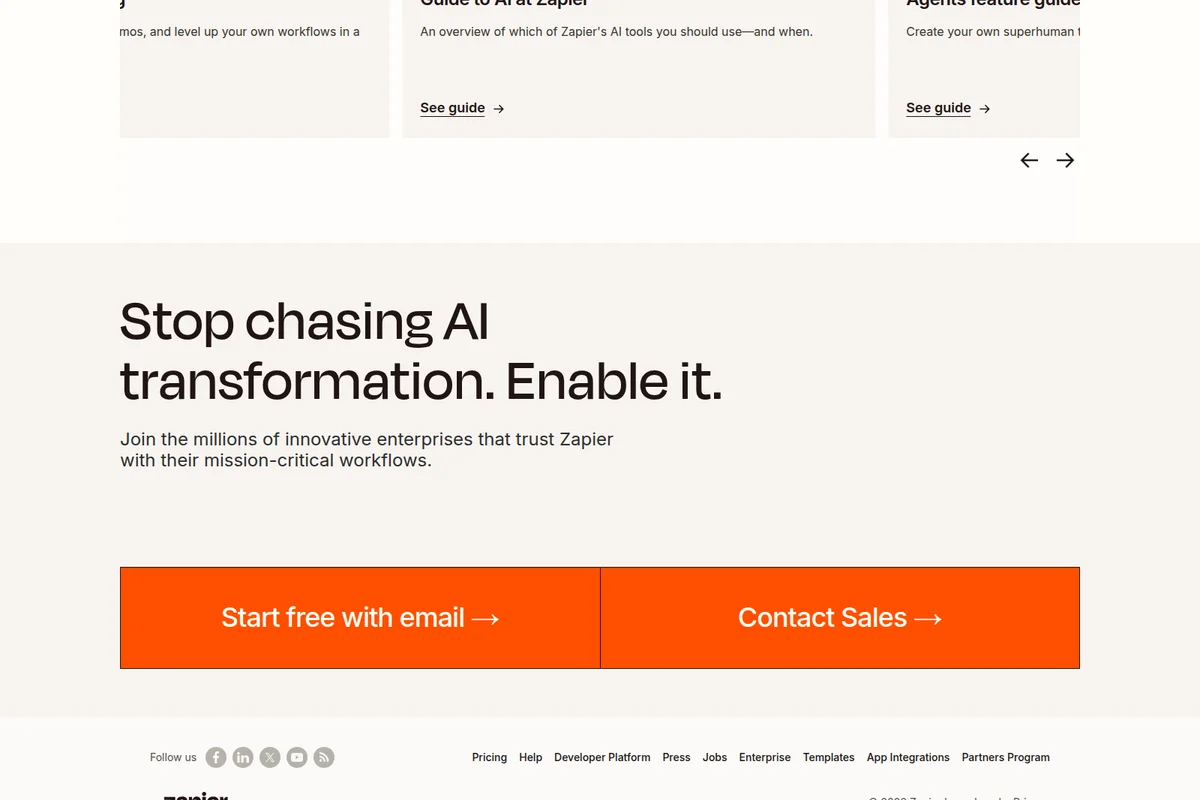
Task: Open Zapier's X (Twitter) icon
Action: click(x=269, y=757)
